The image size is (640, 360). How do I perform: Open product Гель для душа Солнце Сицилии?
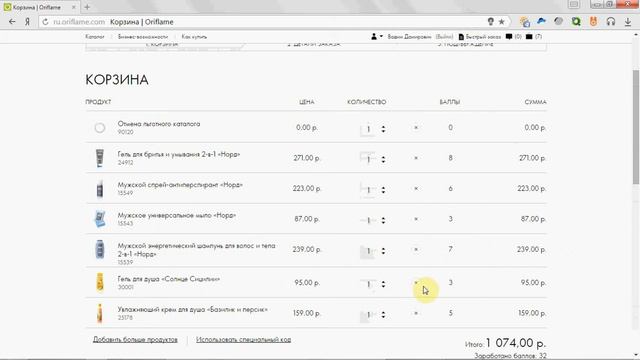(x=169, y=279)
